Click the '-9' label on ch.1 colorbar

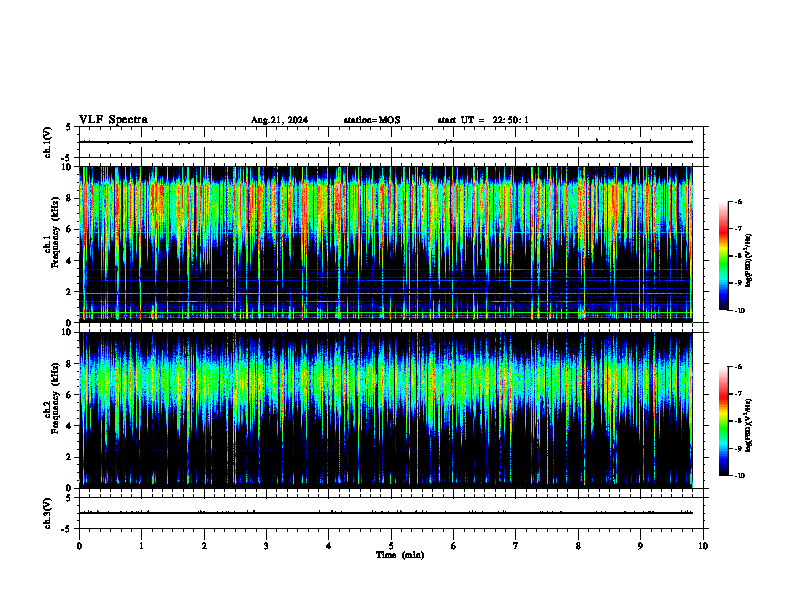[738, 283]
